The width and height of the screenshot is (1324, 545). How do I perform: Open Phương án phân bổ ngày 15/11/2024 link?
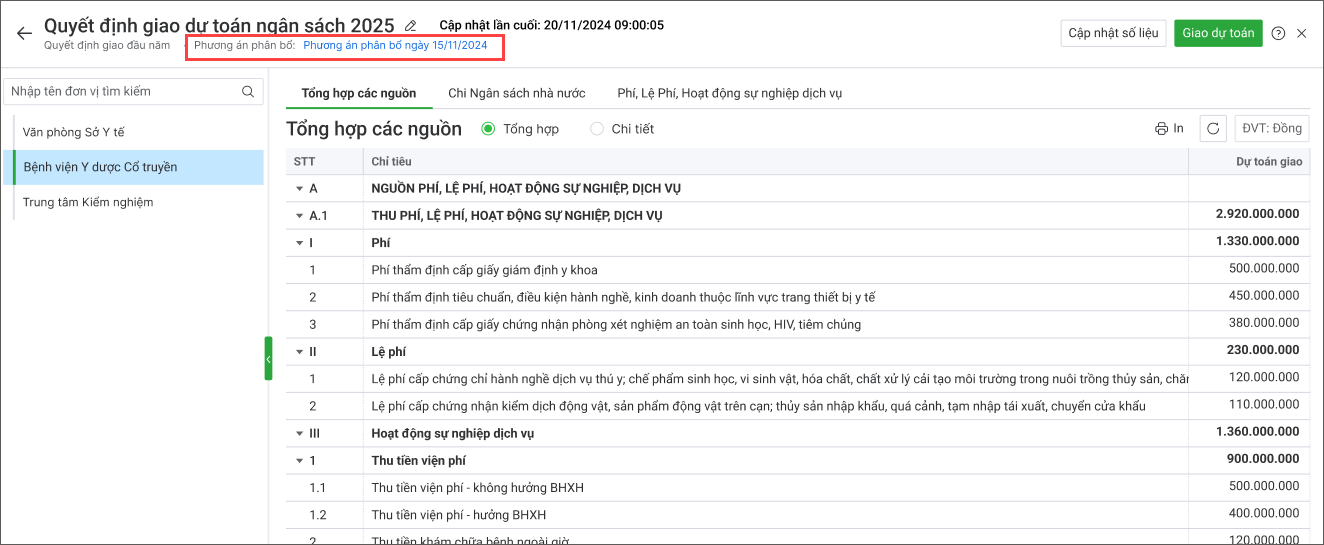395,46
